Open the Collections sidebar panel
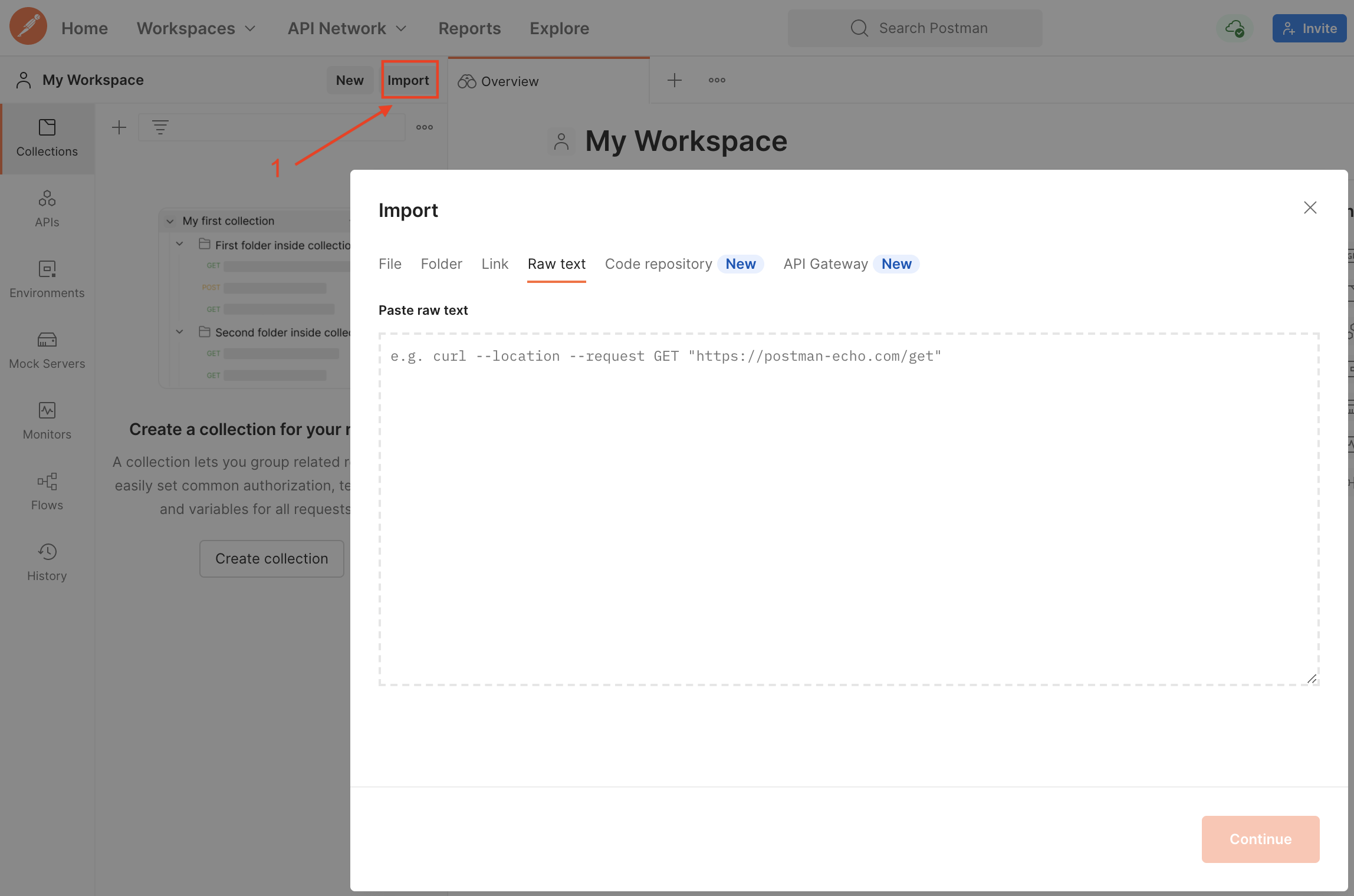The image size is (1354, 896). (47, 139)
